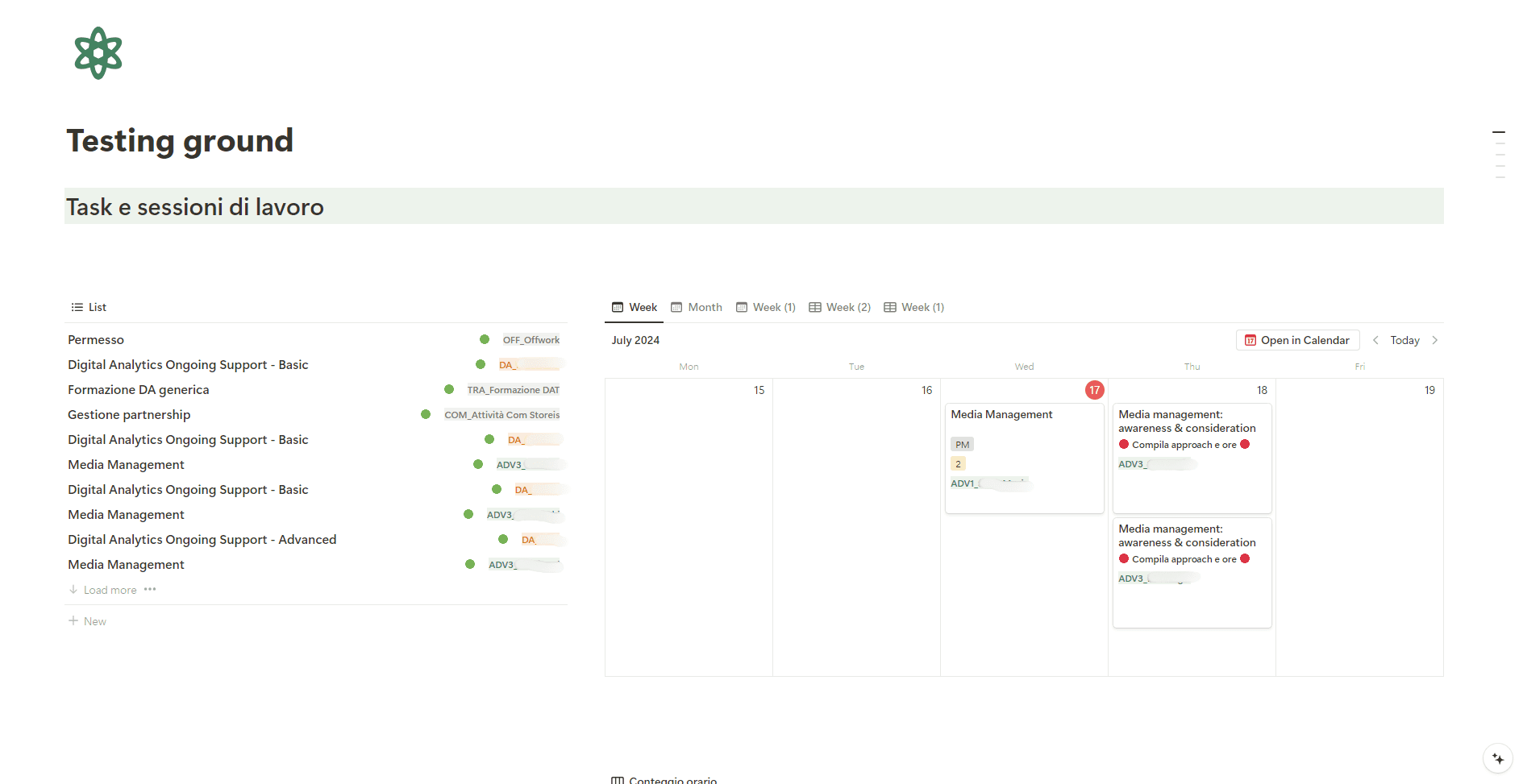The image size is (1523, 784).
Task: Click Load more in the list
Action: (110, 590)
